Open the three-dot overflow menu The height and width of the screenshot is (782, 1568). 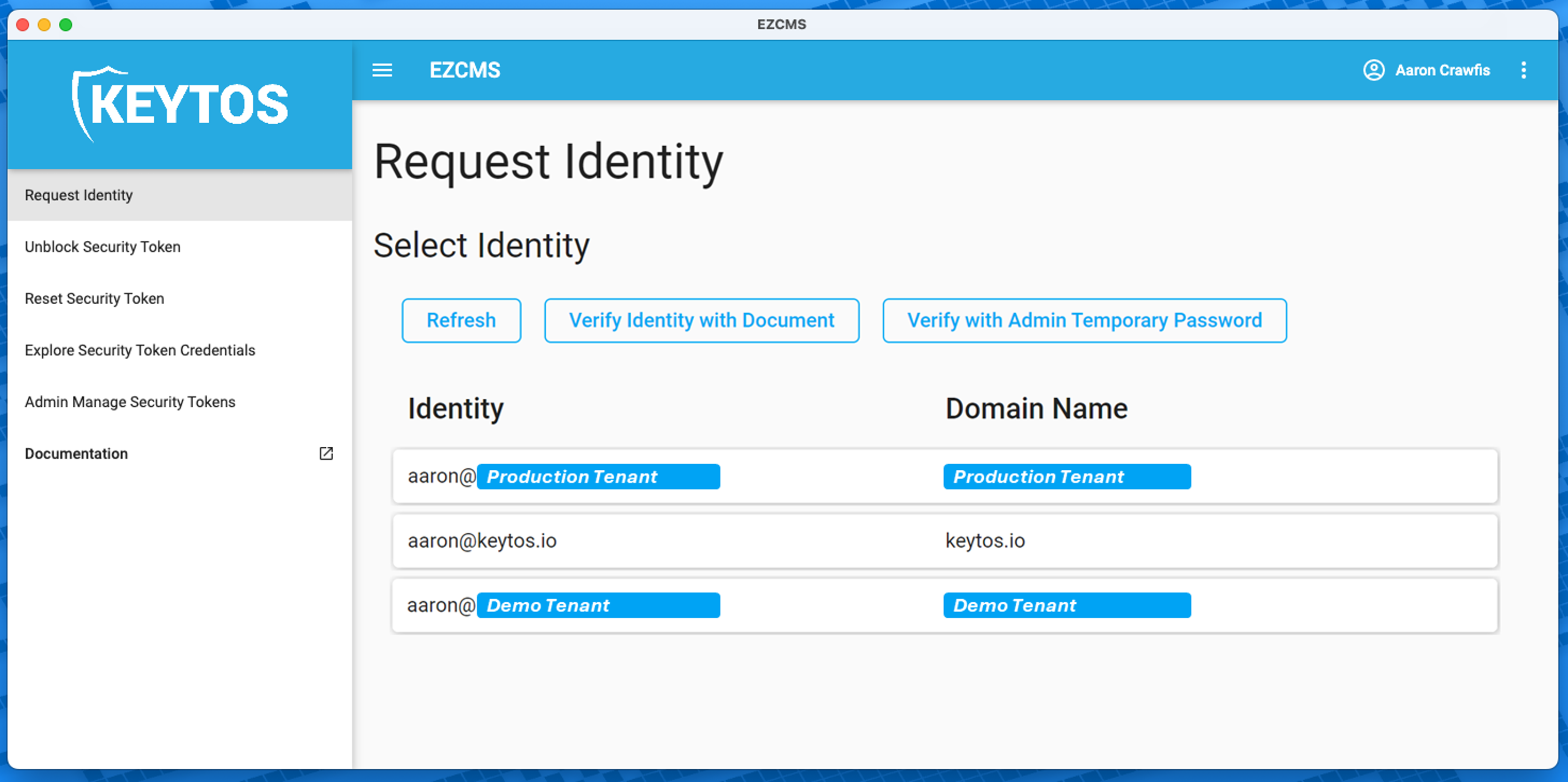point(1524,70)
